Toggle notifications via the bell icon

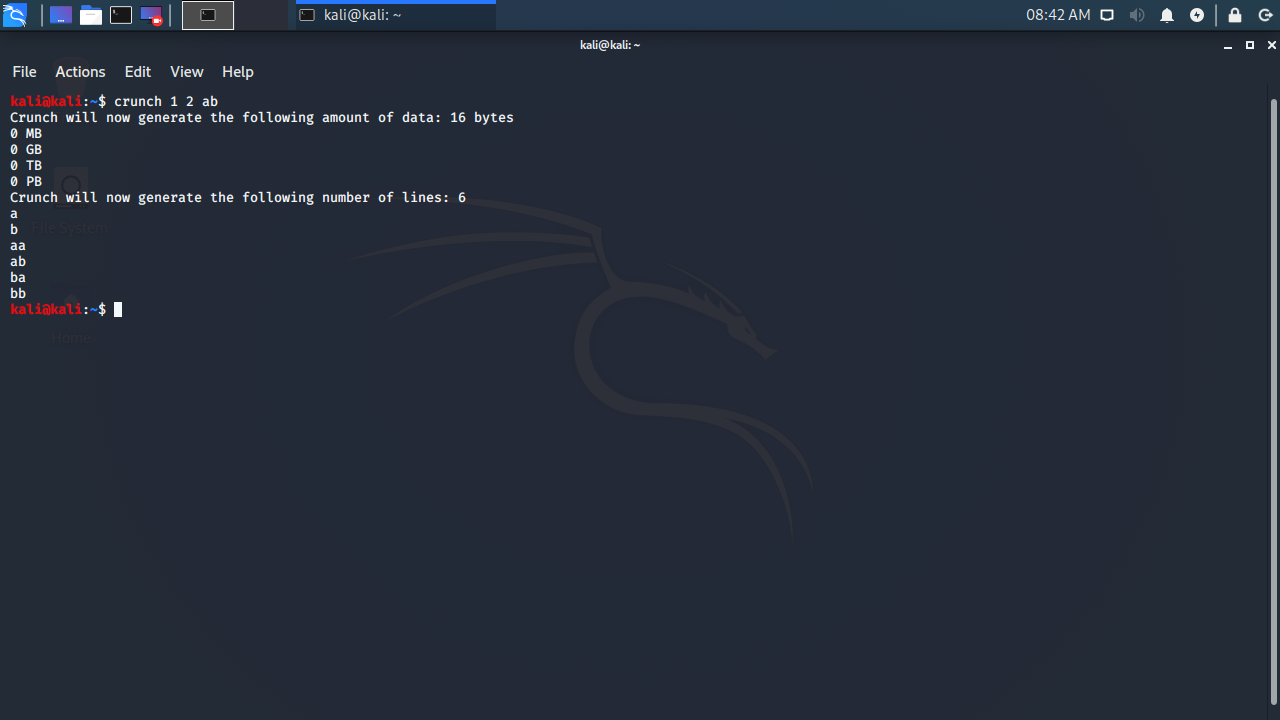1166,15
